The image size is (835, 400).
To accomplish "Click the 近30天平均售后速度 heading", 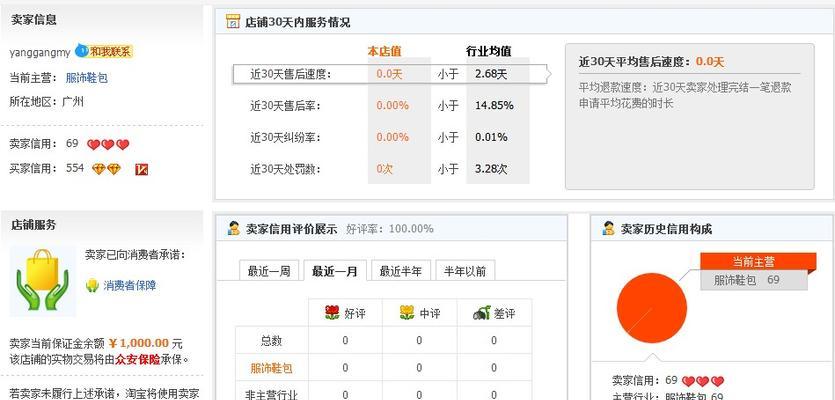I will (651, 62).
